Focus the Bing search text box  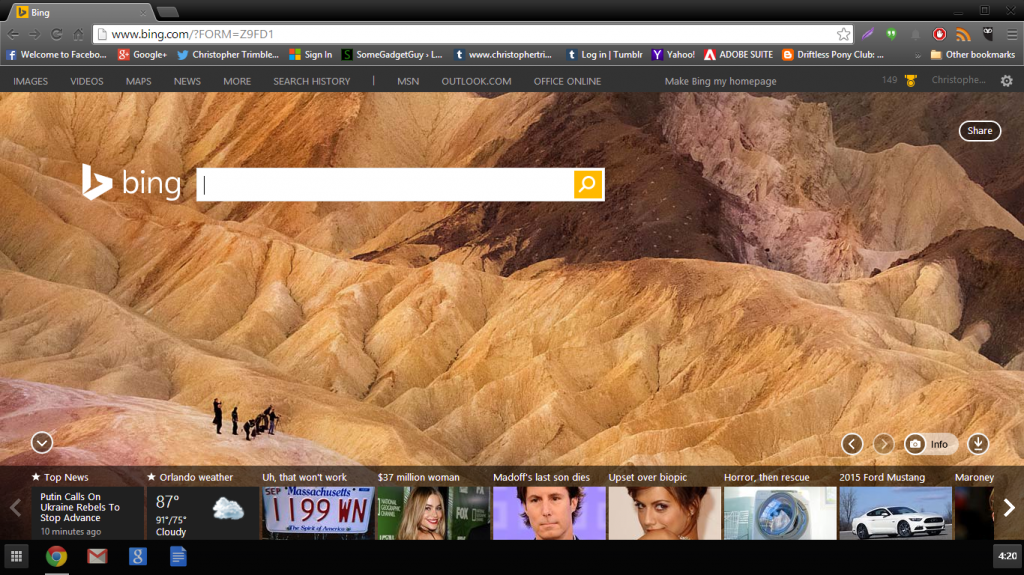(x=385, y=184)
